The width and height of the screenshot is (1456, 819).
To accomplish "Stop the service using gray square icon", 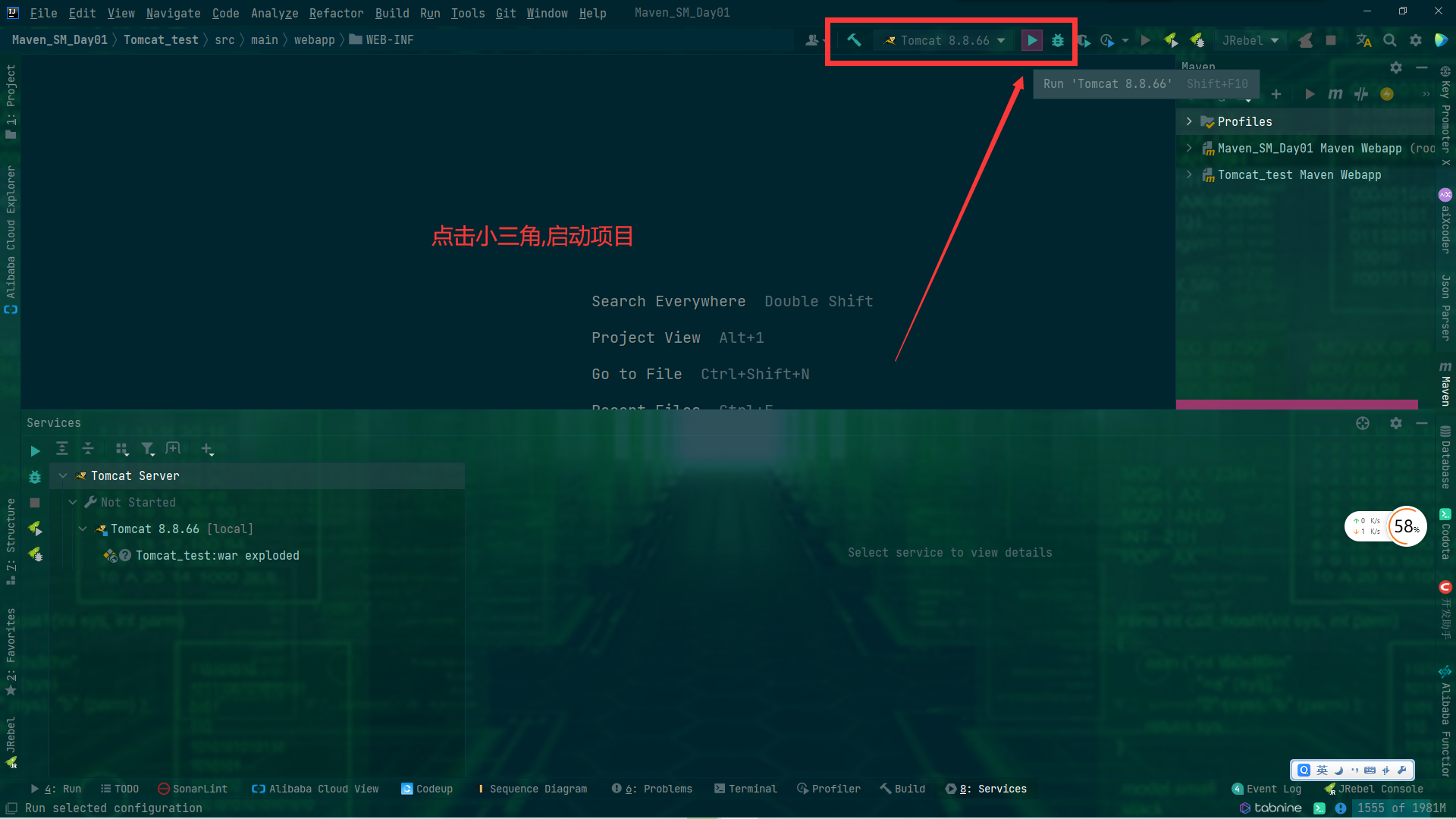I will (x=1332, y=40).
